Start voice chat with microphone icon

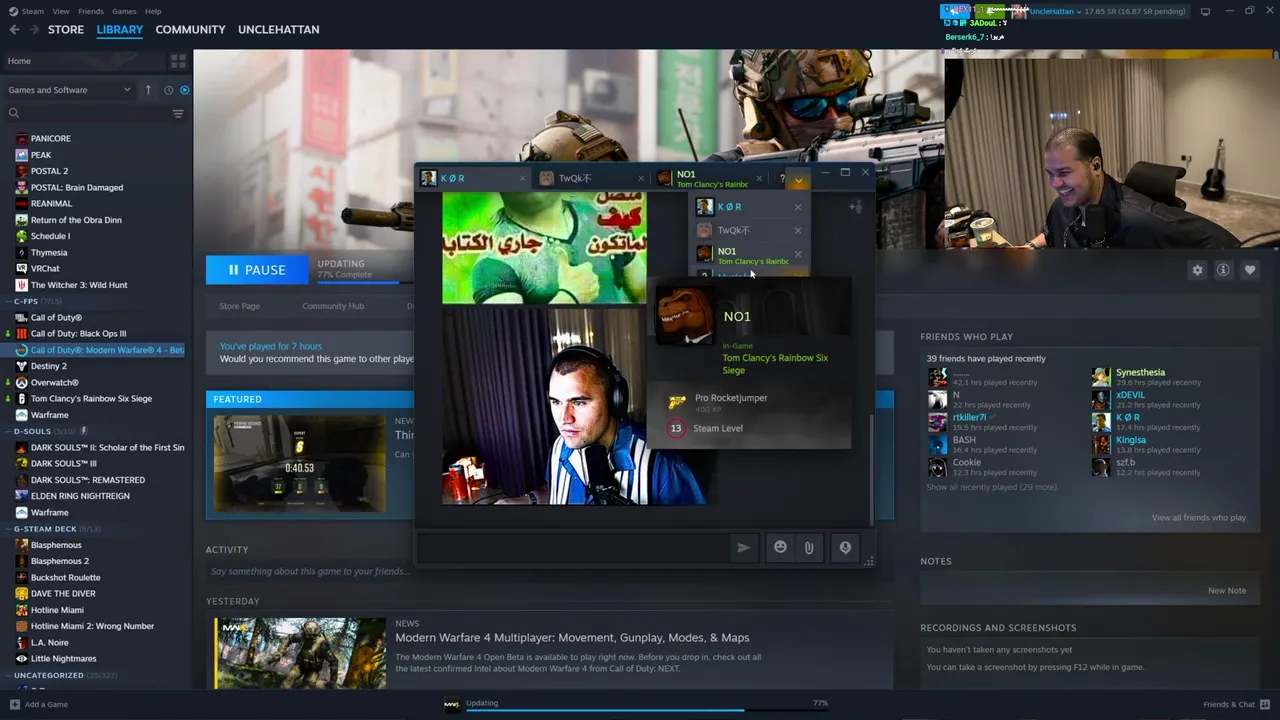(845, 548)
